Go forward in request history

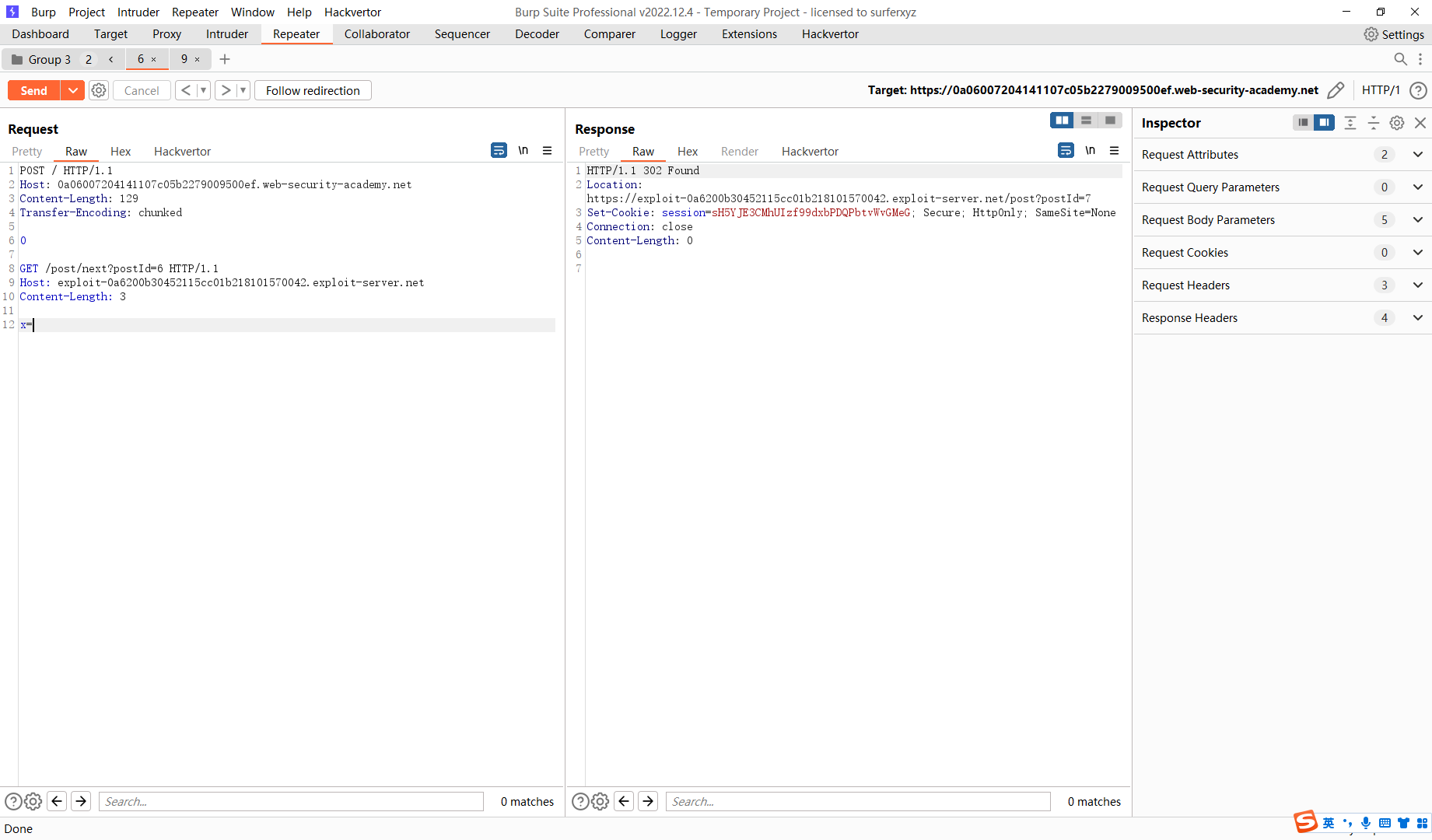[x=226, y=90]
